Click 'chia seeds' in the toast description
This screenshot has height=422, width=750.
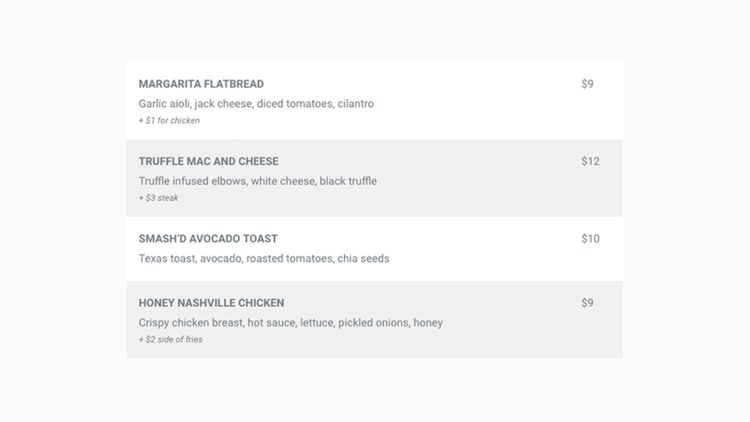click(x=364, y=258)
